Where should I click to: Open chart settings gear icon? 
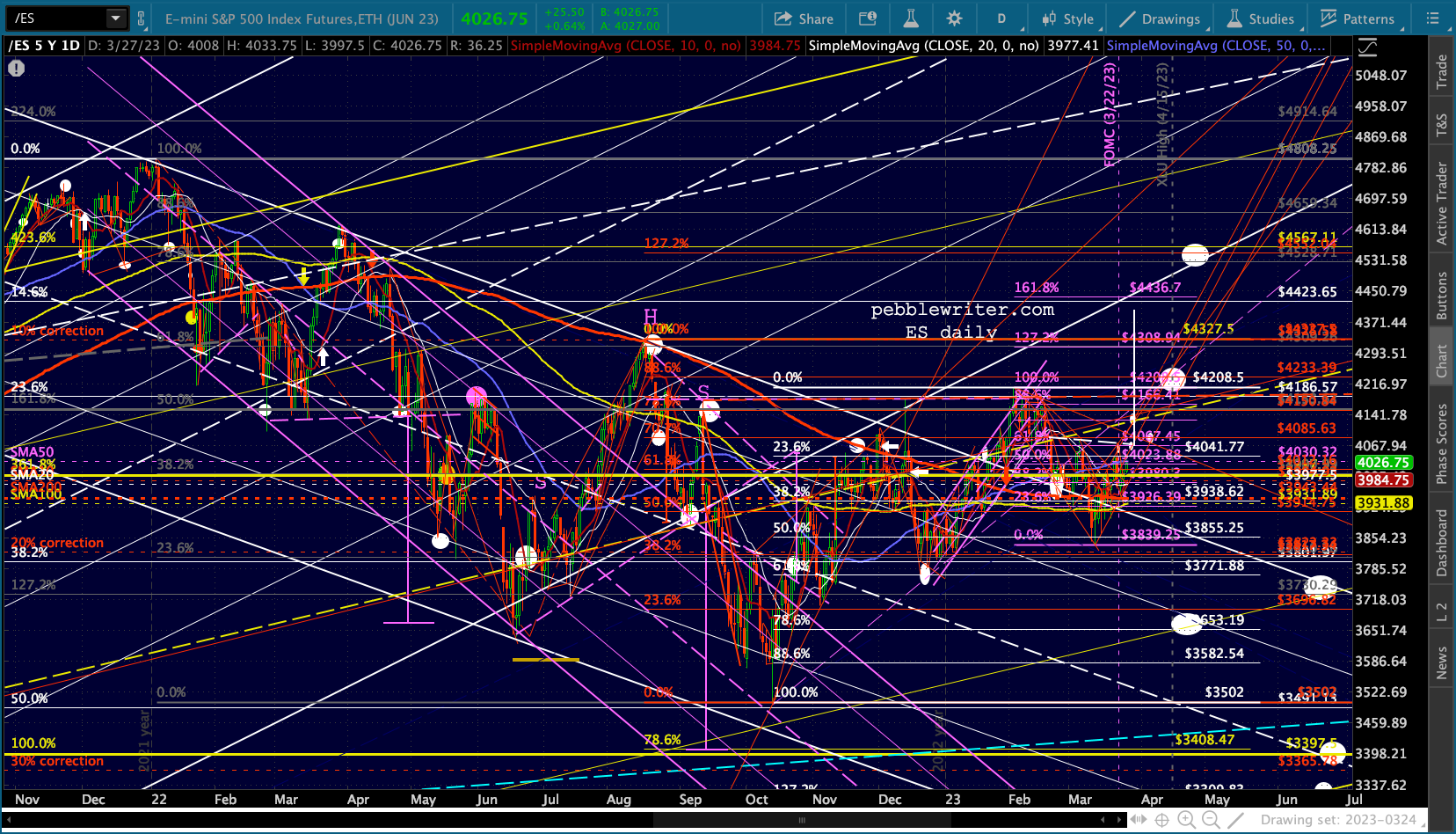[954, 18]
